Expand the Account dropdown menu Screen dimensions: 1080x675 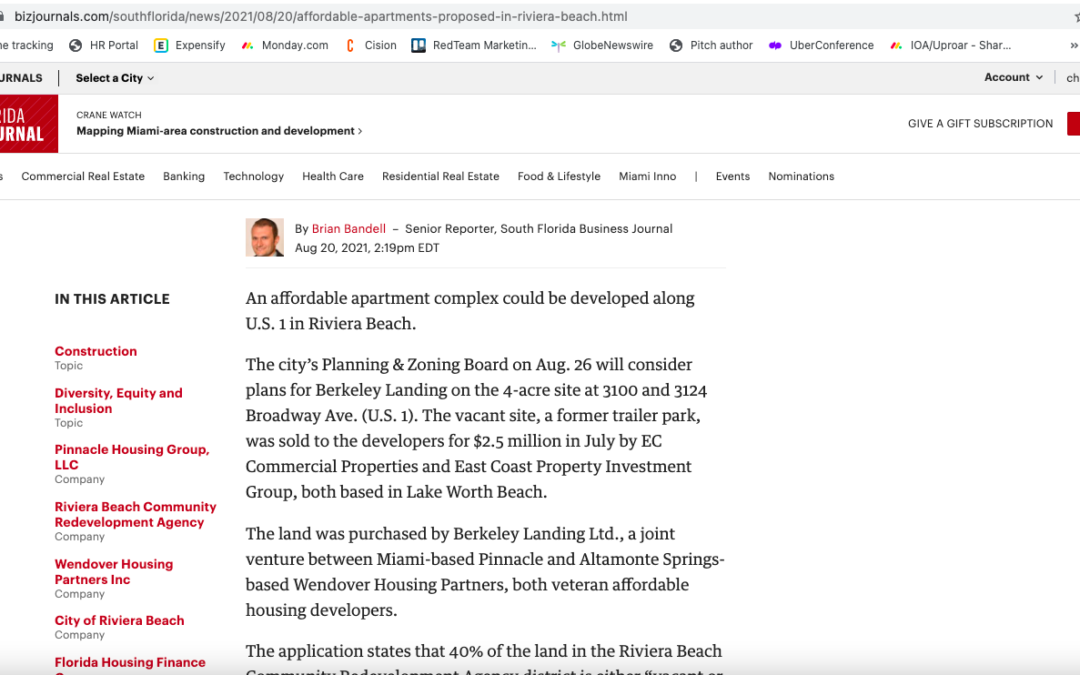coord(1013,77)
